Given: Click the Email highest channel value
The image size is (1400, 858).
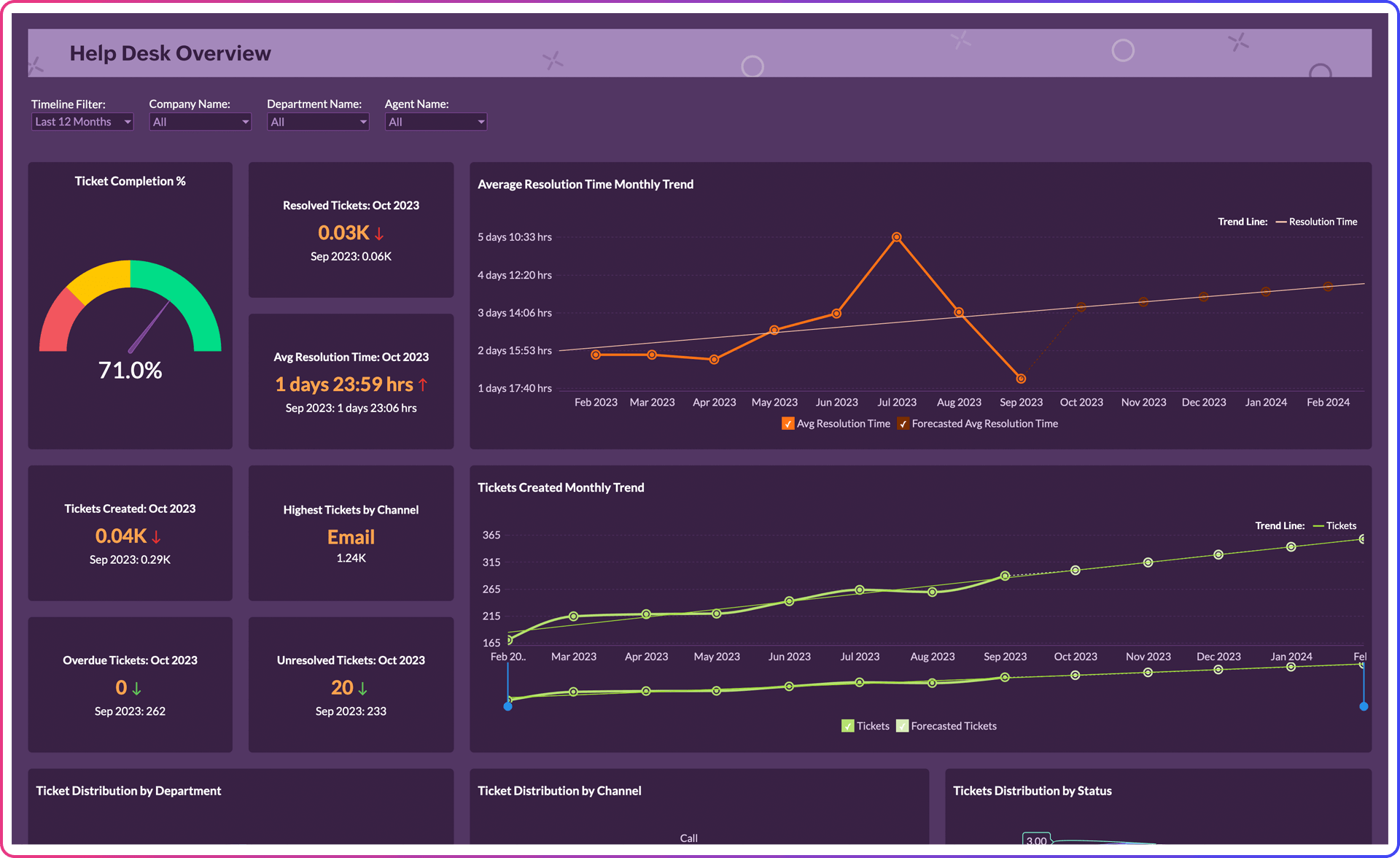Looking at the screenshot, I should (351, 537).
